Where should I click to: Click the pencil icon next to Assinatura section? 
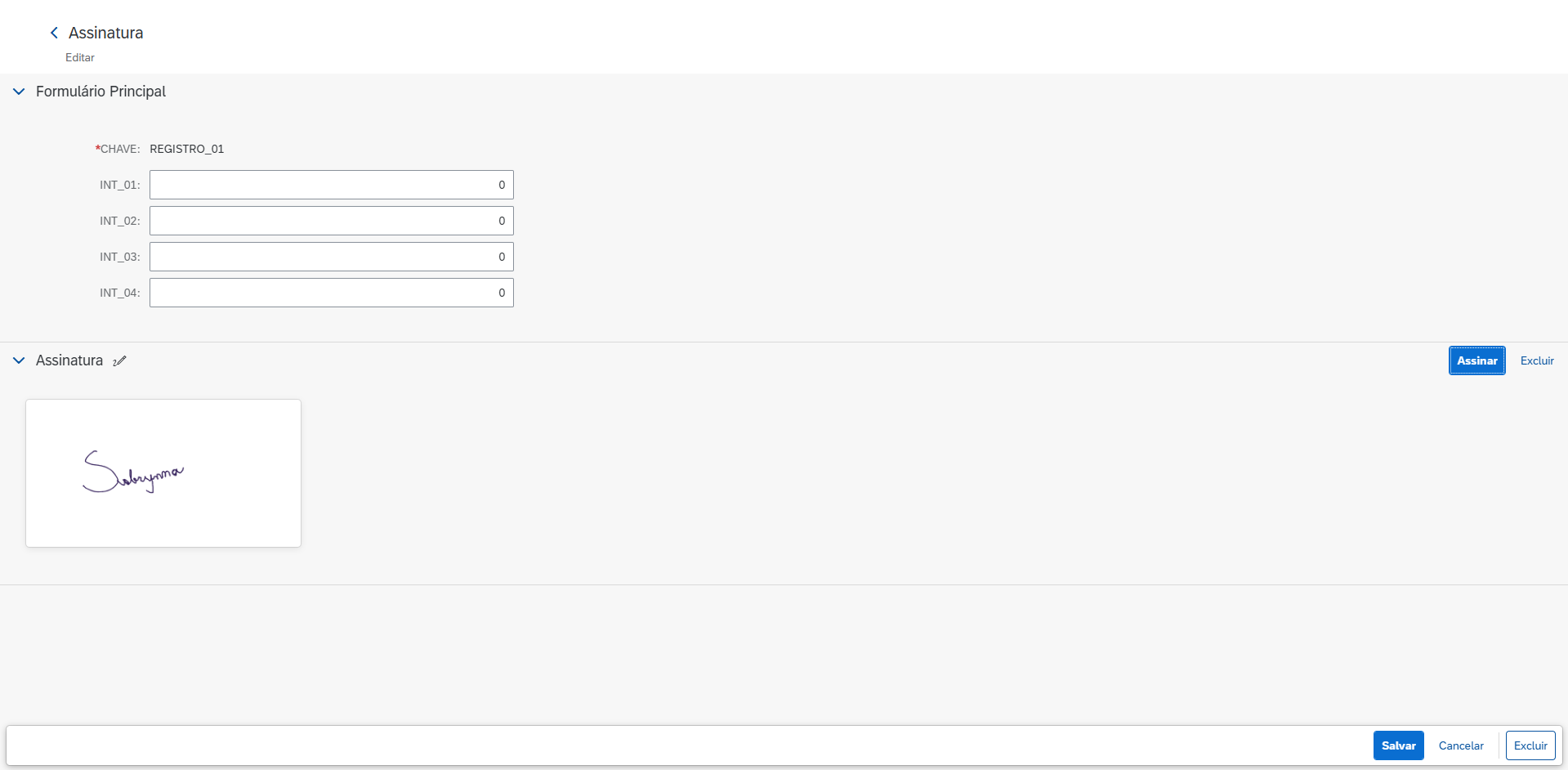point(120,361)
